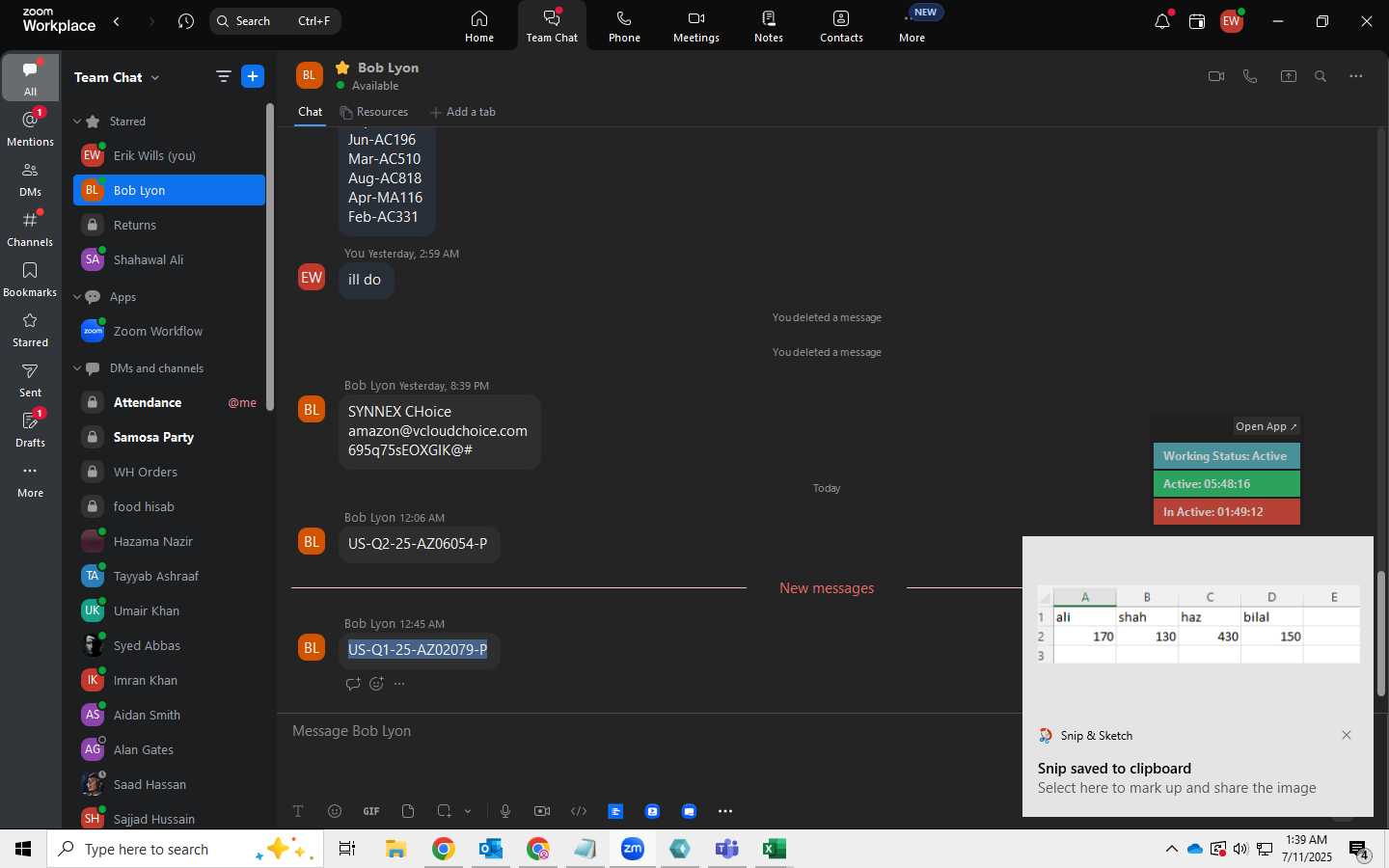This screenshot has width=1389, height=868.
Task: Attach a file in composer
Action: (x=408, y=811)
